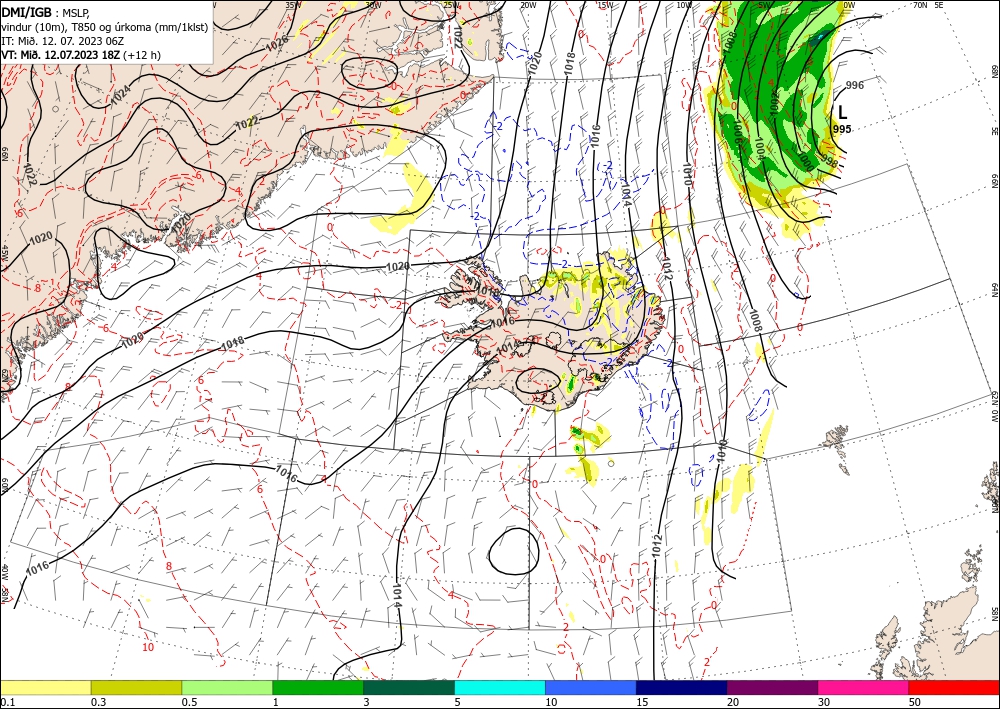Click the legend value '0.1'

click(x=7, y=702)
